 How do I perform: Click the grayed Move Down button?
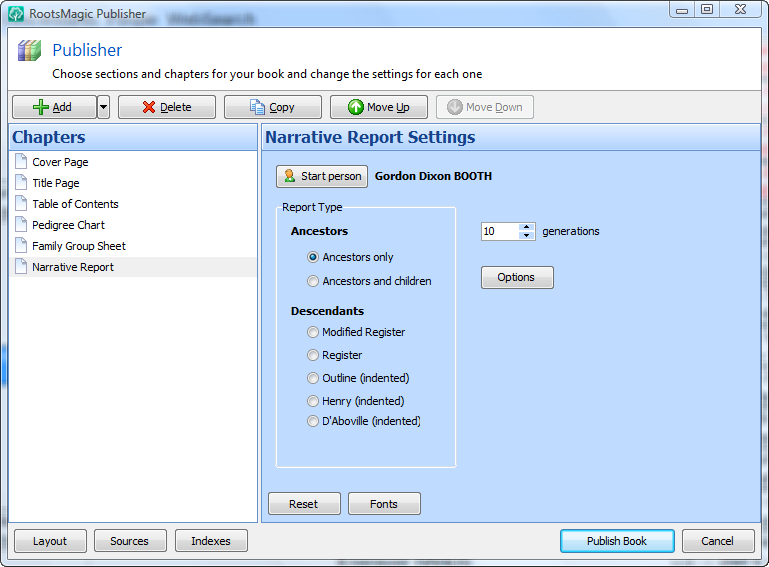point(485,107)
